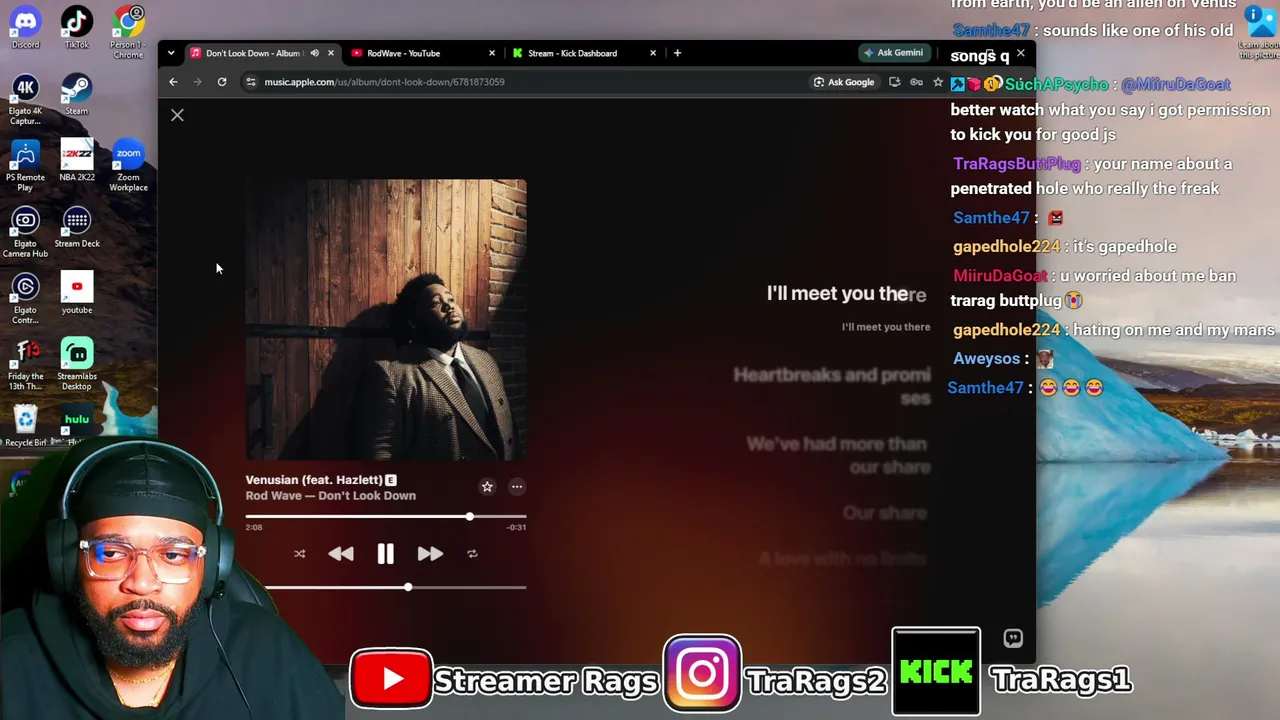This screenshot has height=720, width=1280.
Task: View site information for music.apple.com
Action: point(251,82)
